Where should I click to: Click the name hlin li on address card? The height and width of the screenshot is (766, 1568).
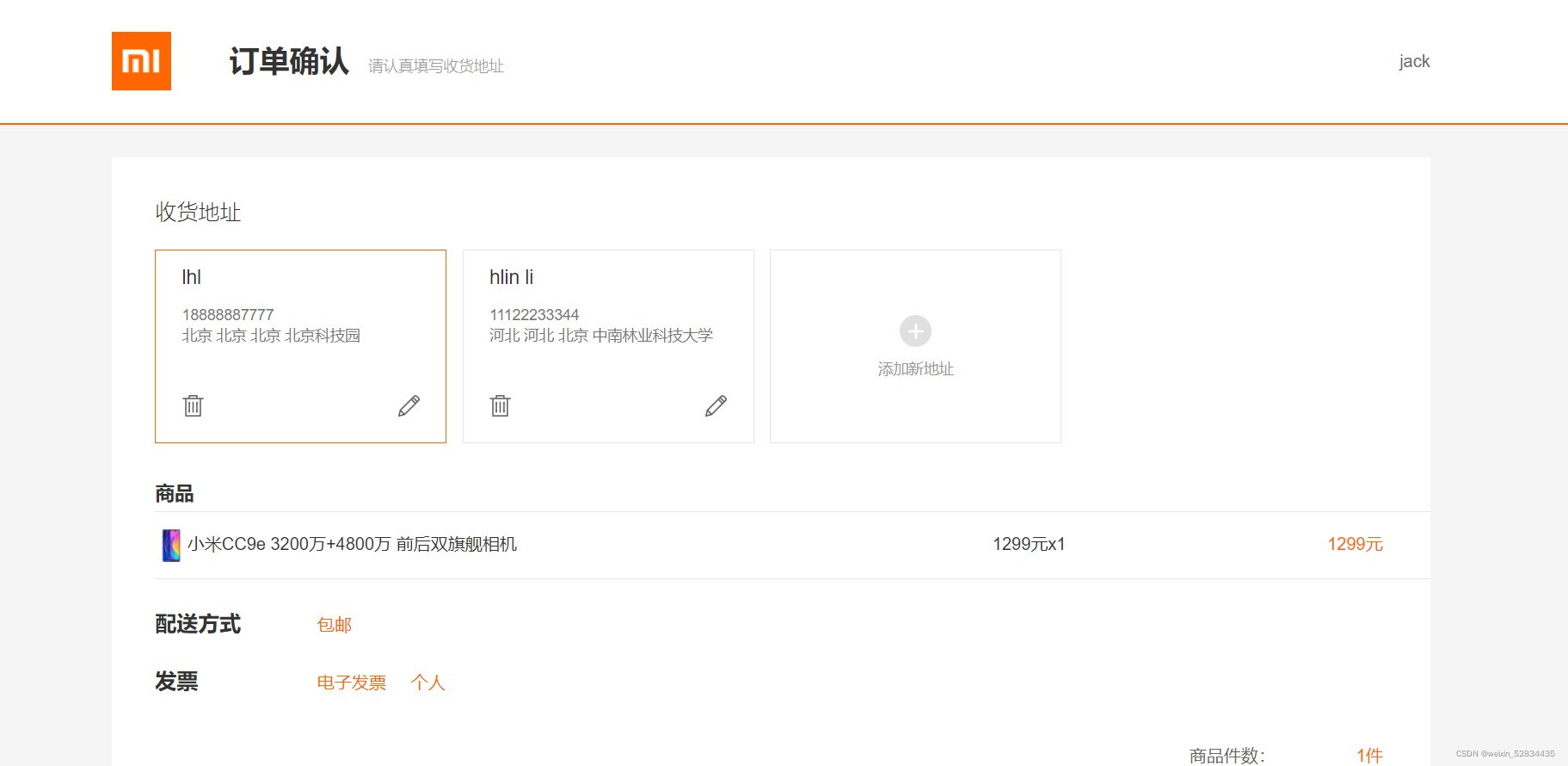(511, 277)
